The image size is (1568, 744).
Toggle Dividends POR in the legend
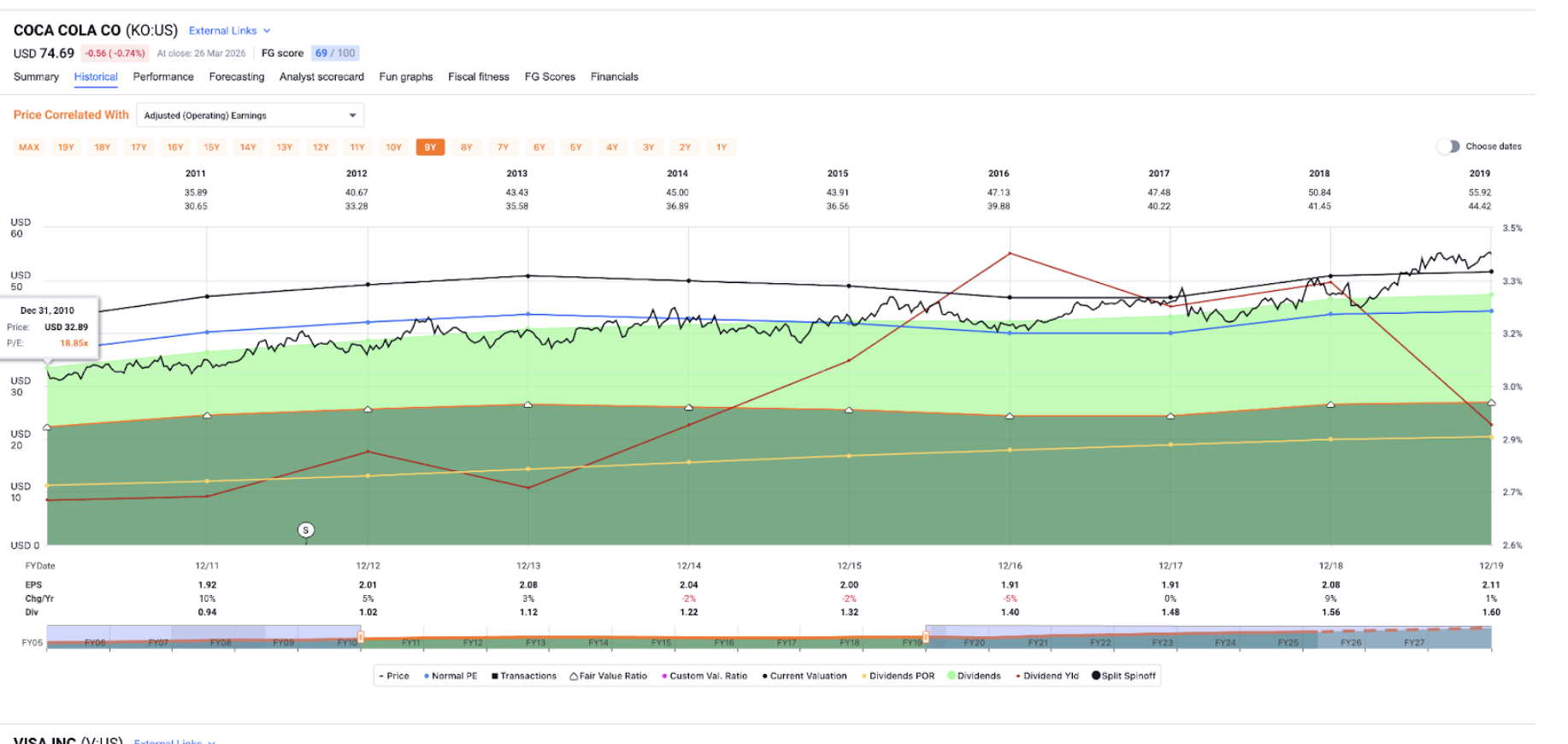(898, 676)
